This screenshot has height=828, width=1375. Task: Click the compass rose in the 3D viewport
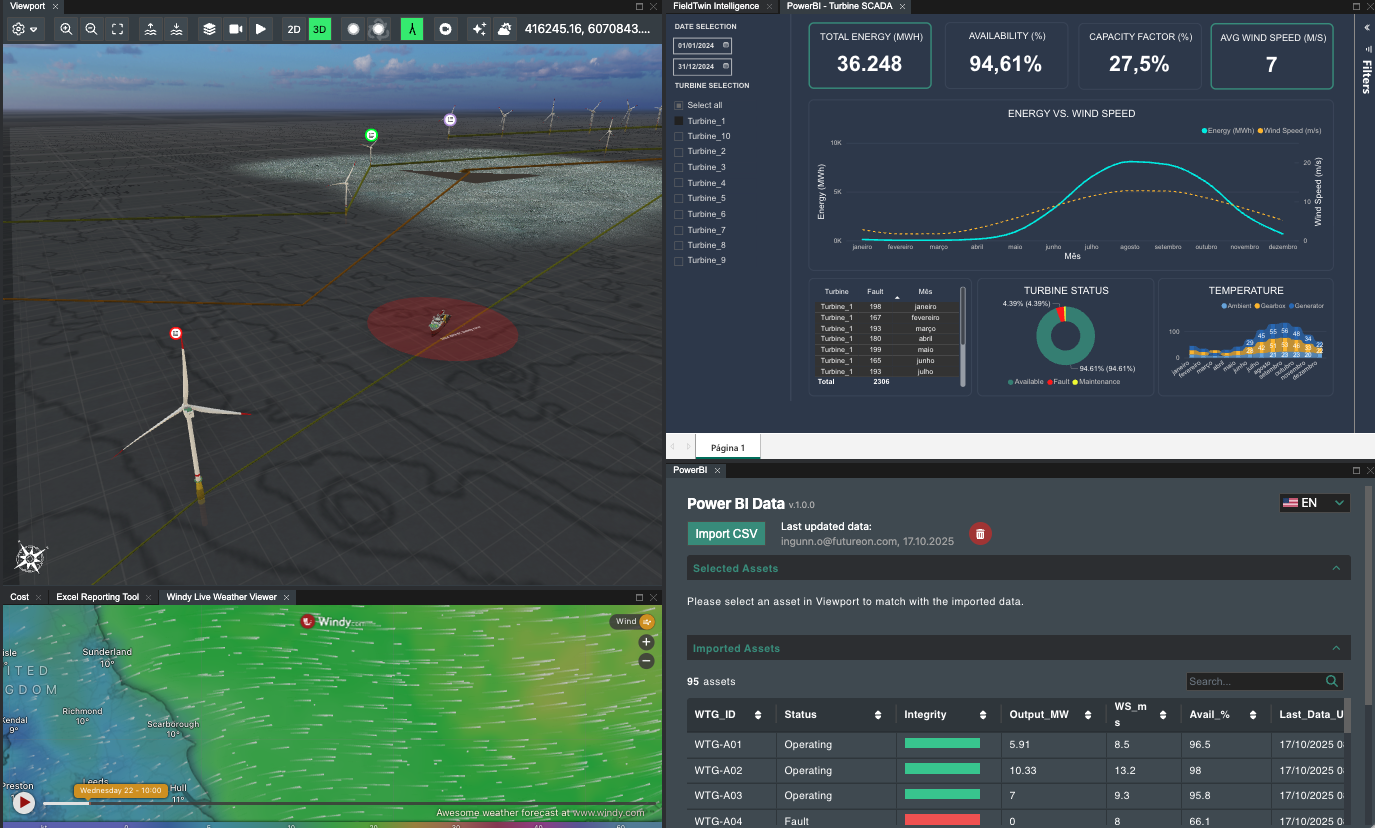pos(31,557)
